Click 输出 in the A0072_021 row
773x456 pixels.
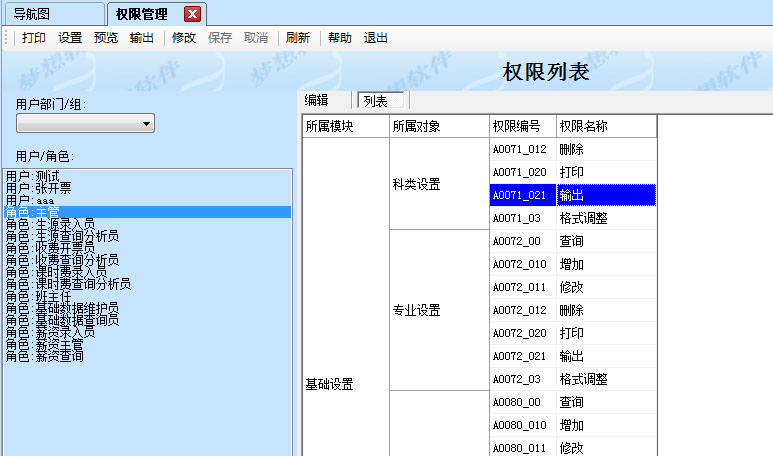[606, 356]
